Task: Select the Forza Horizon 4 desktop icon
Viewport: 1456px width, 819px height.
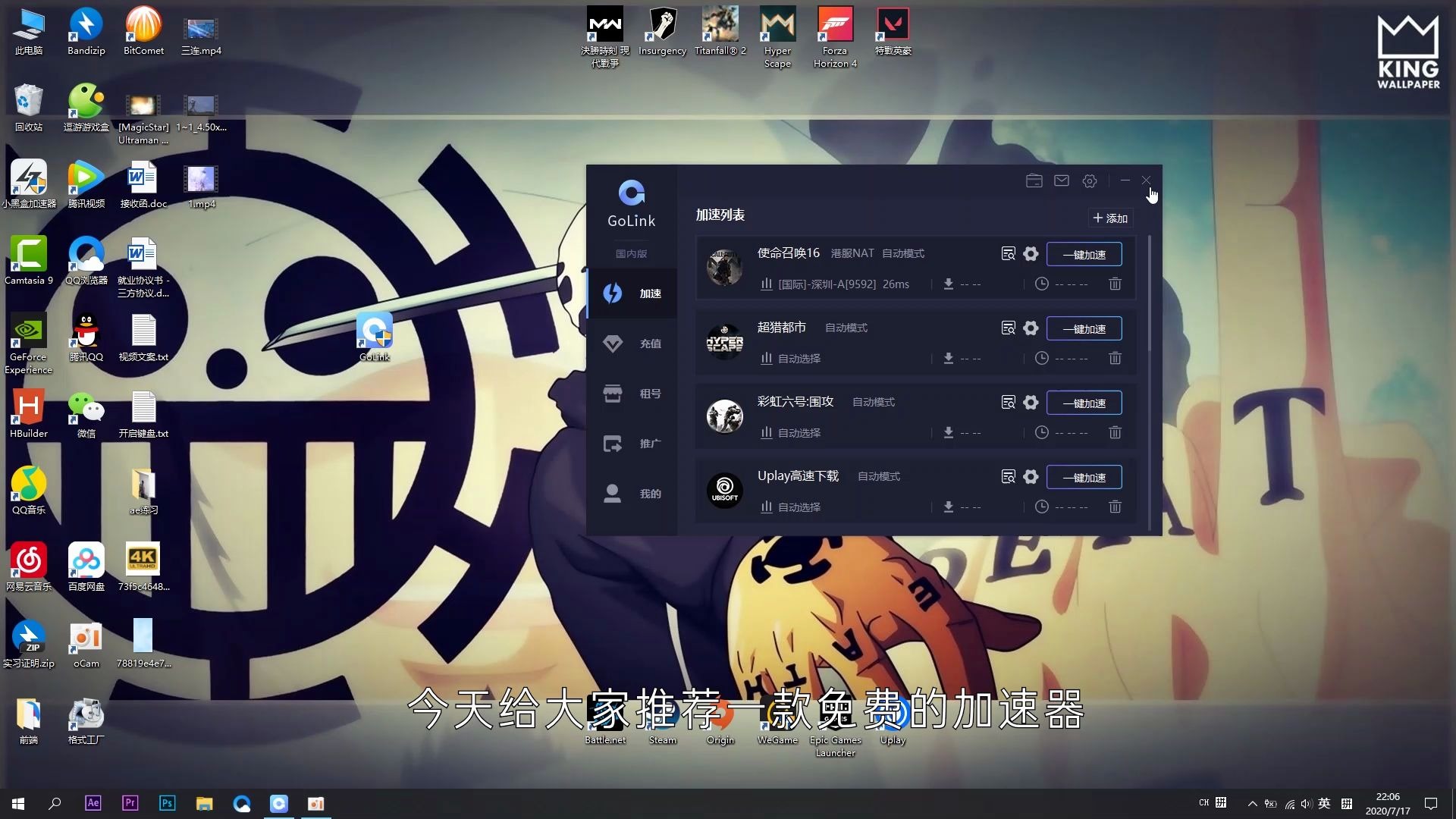Action: click(x=835, y=38)
